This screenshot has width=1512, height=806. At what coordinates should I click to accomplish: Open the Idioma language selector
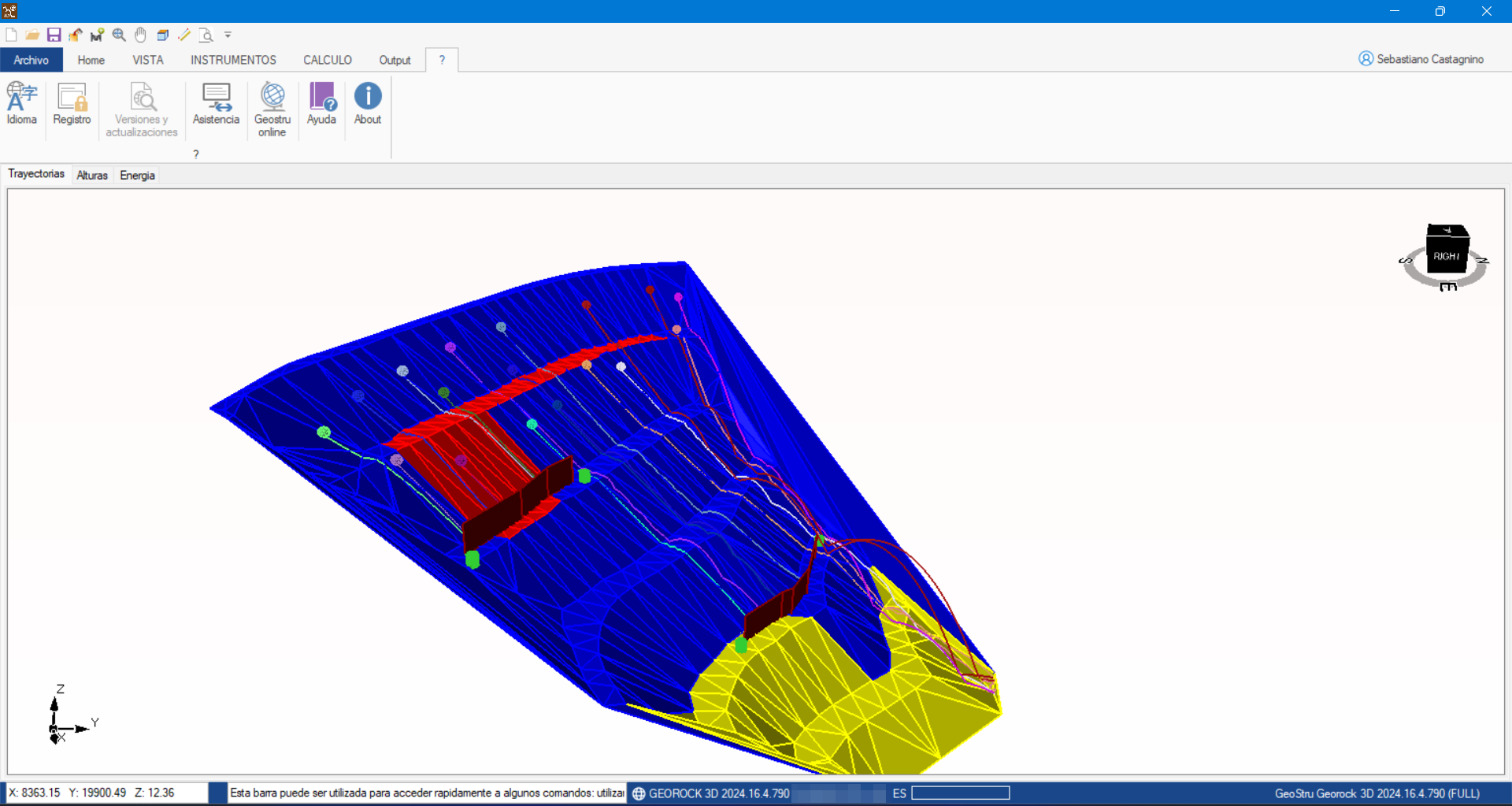coord(22,103)
